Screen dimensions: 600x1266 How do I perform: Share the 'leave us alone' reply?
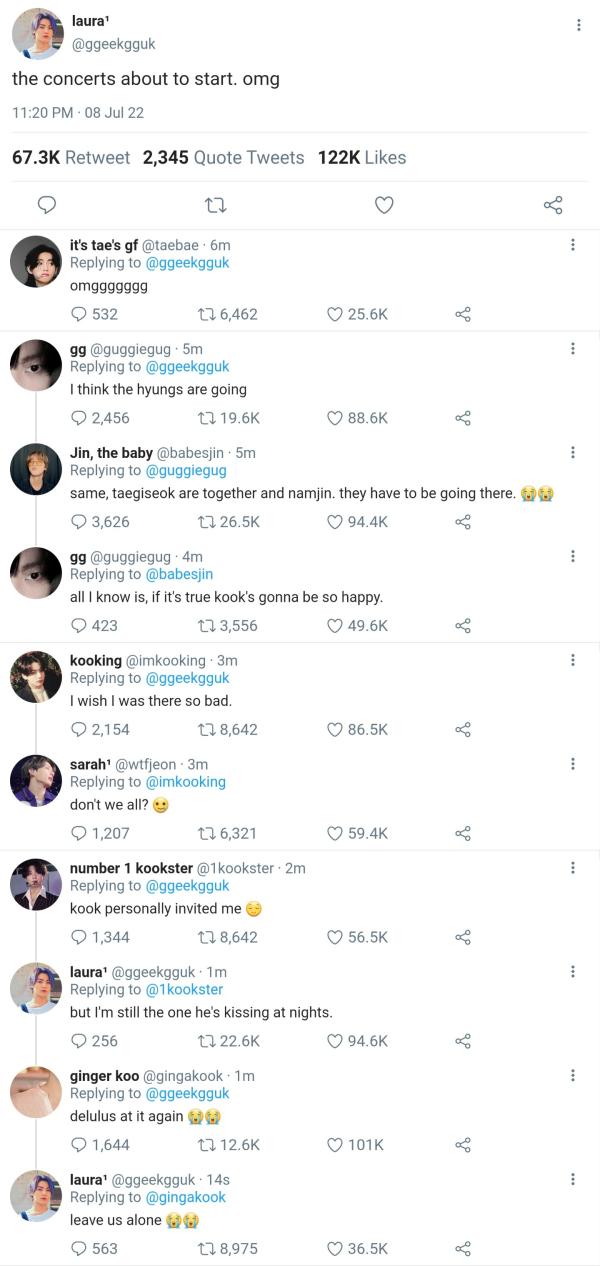(463, 1249)
